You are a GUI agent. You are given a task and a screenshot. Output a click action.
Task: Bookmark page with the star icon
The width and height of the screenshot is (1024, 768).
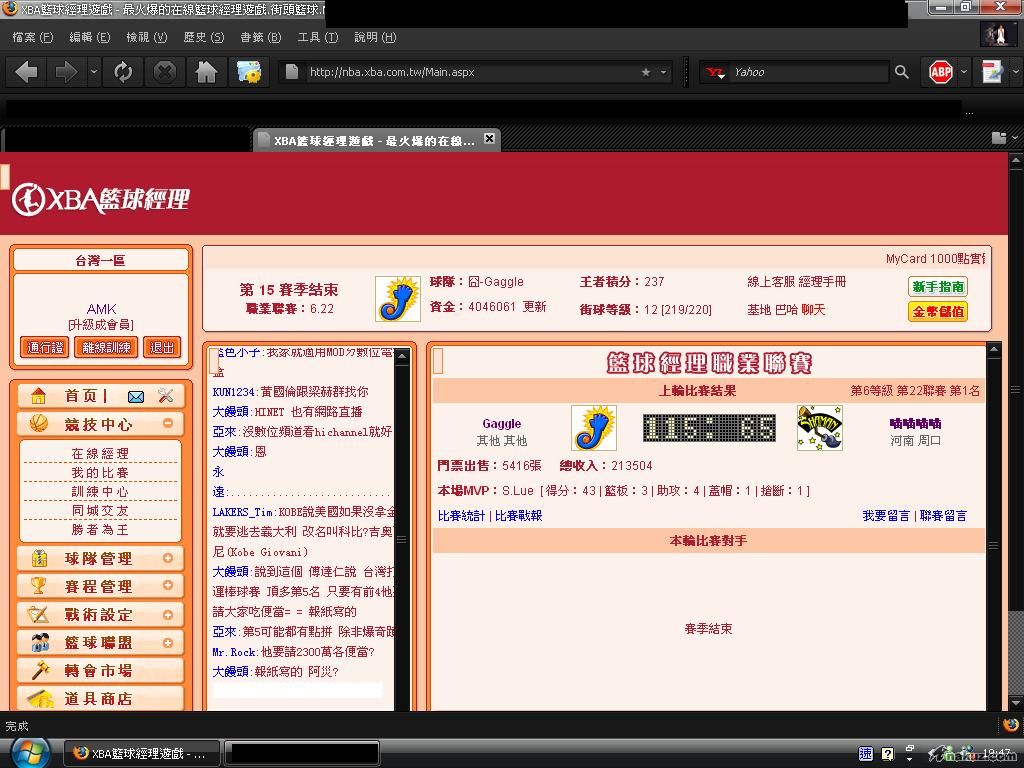click(x=646, y=72)
